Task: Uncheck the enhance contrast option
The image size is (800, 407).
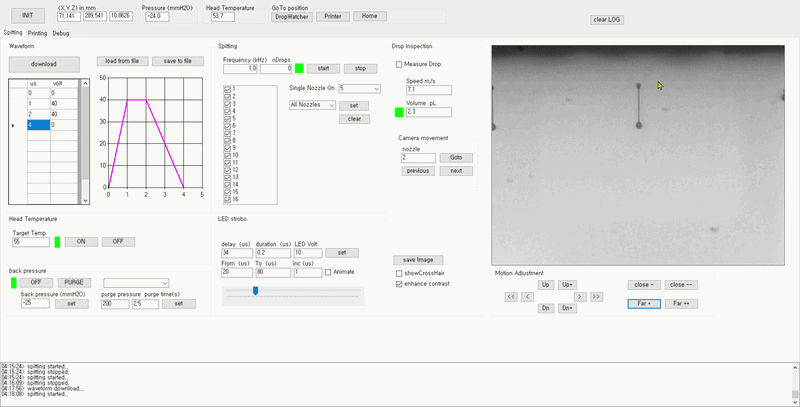Action: [x=400, y=284]
